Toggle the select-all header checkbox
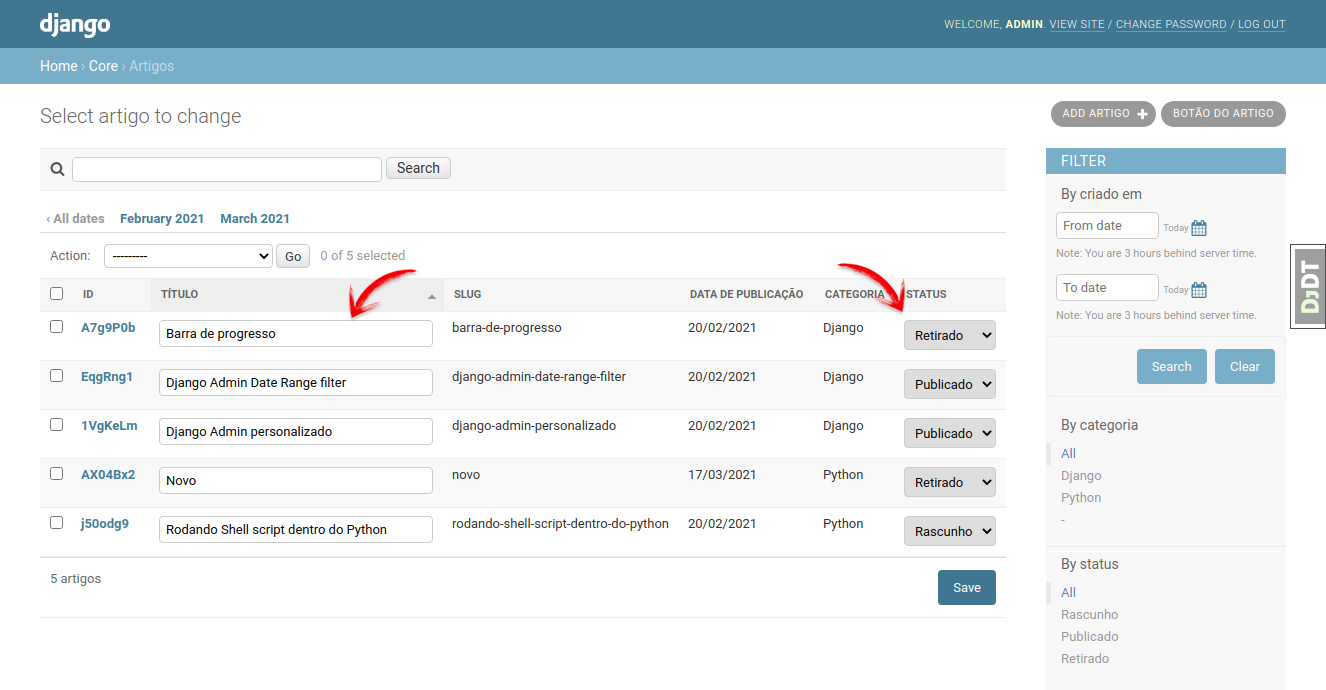 (57, 294)
